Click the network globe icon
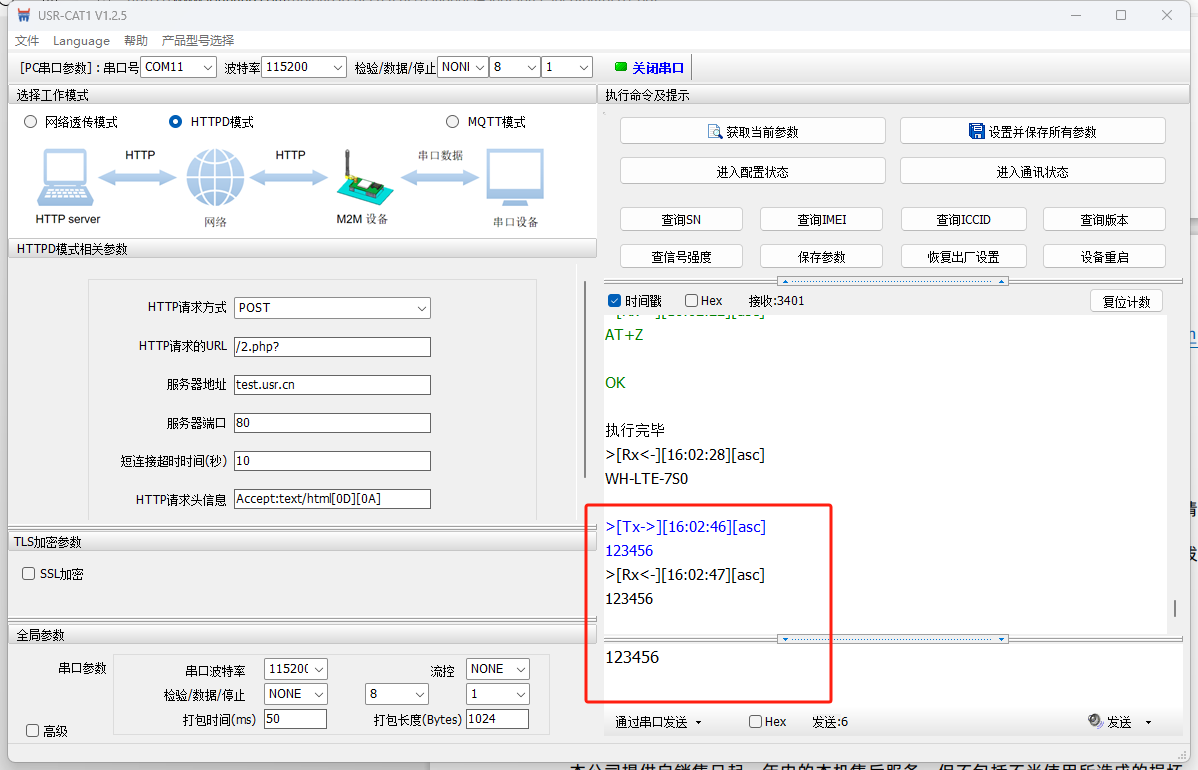The width and height of the screenshot is (1198, 770). tap(215, 177)
